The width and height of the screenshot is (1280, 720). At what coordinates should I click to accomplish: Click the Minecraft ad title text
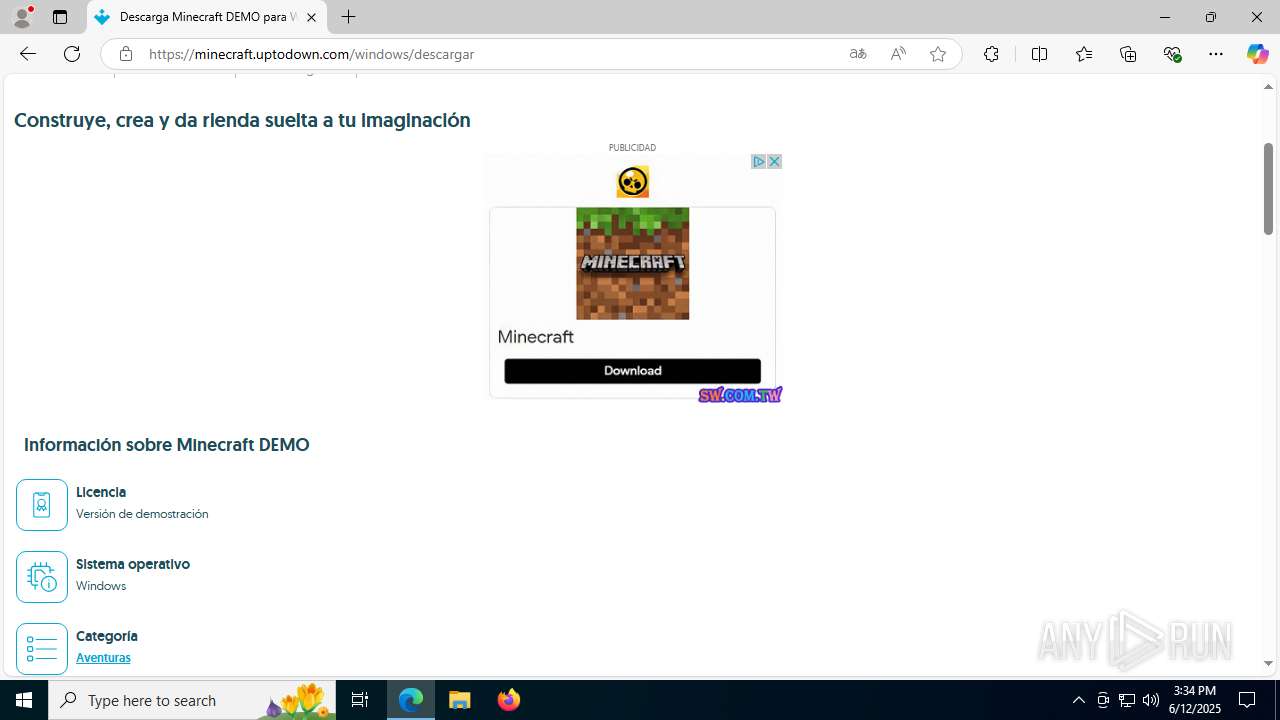(536, 337)
